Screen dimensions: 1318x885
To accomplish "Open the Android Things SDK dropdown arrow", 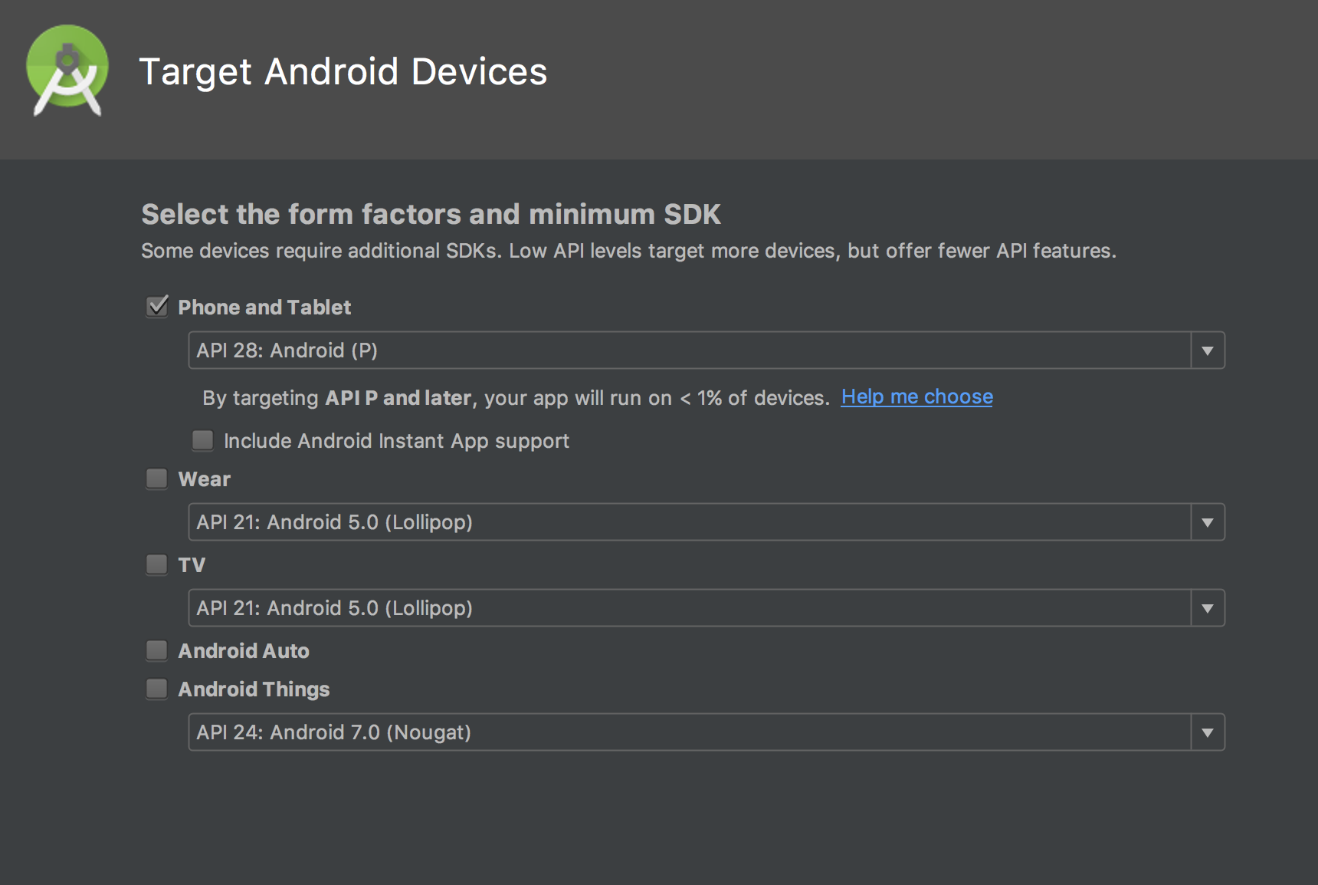I will click(x=1207, y=732).
